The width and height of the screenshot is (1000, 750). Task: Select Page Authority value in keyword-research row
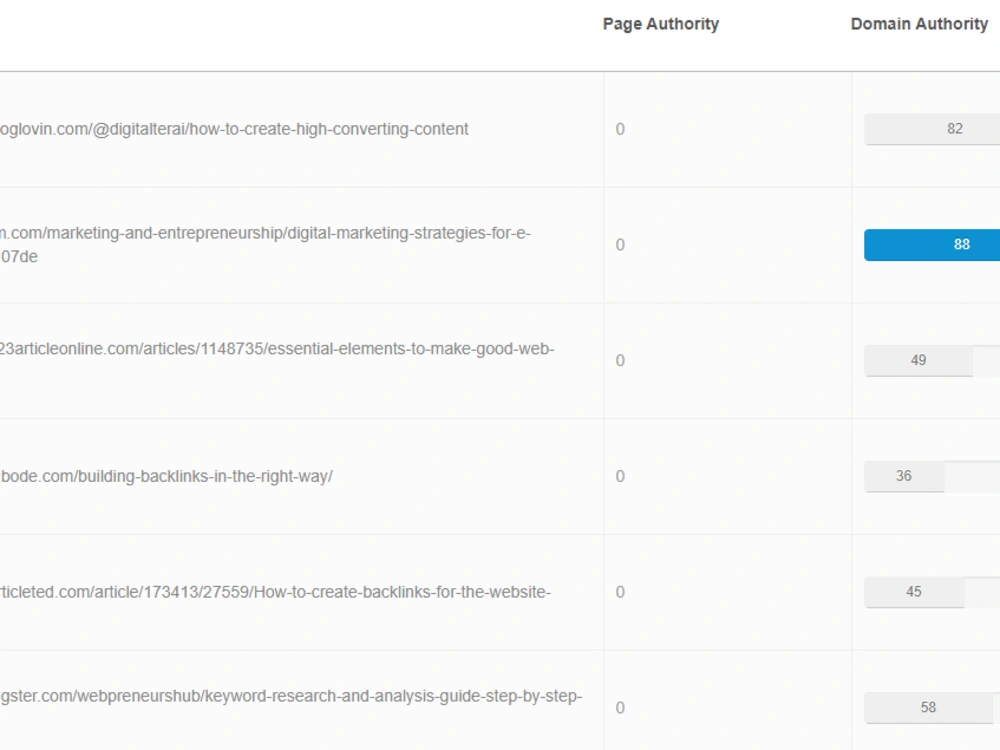coord(620,708)
